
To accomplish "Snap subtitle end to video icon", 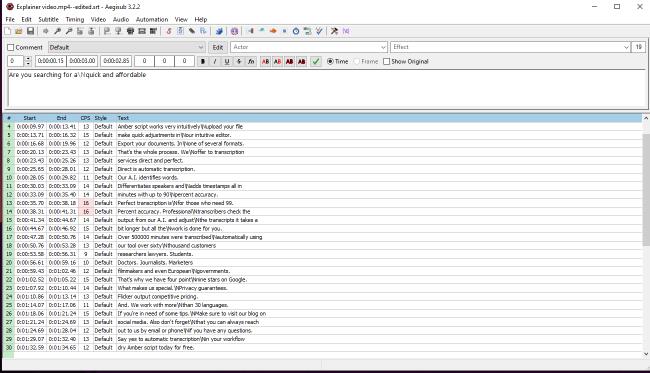I will [x=118, y=31].
